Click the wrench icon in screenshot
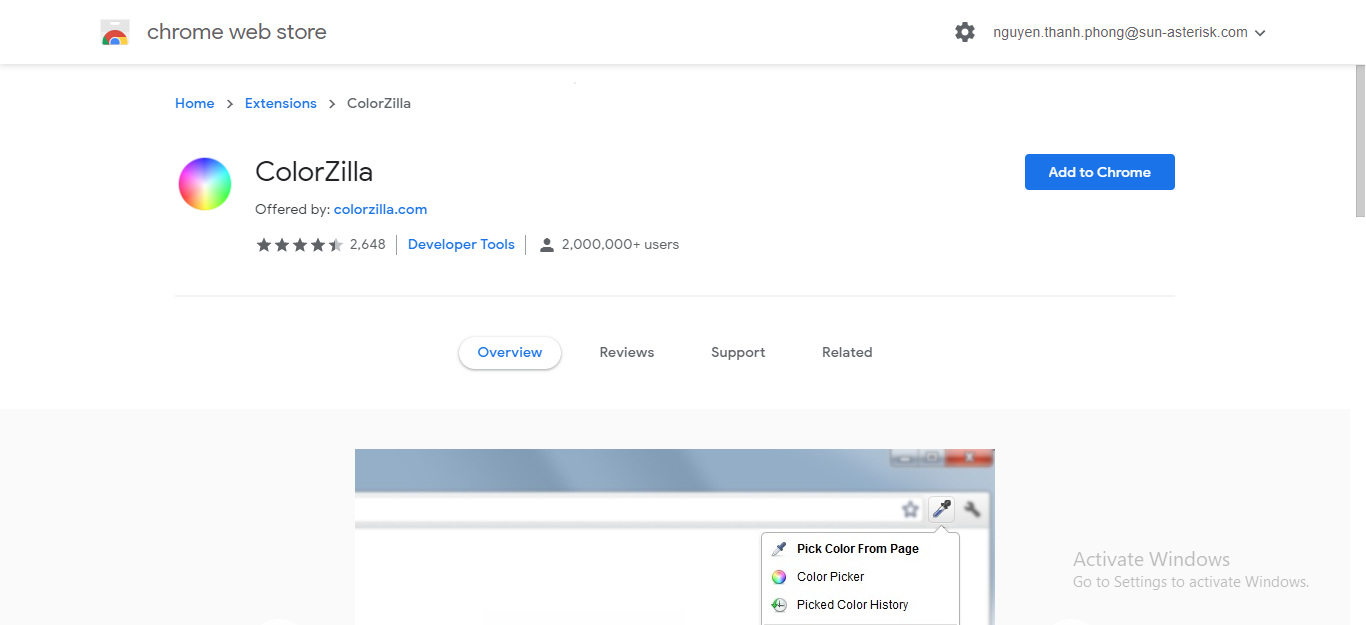This screenshot has width=1366, height=625. (x=972, y=509)
